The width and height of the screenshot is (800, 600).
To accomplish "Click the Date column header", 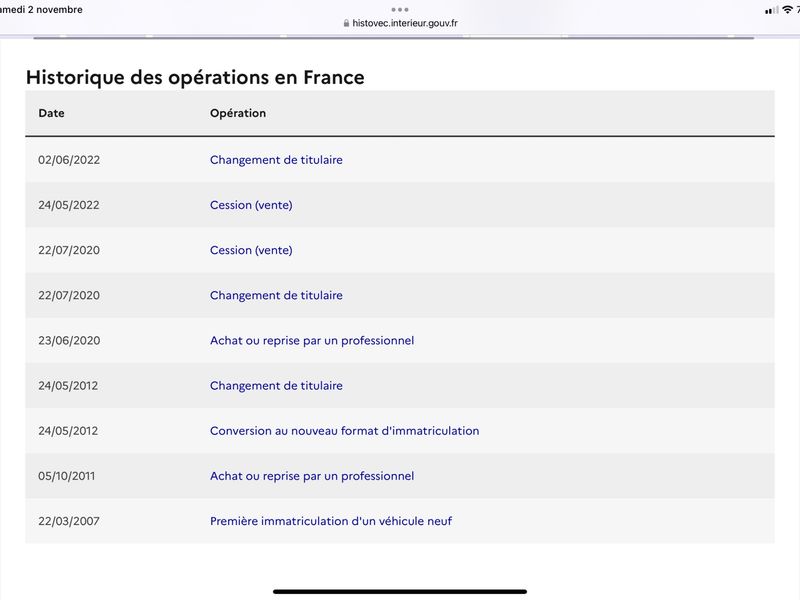I will [x=51, y=113].
